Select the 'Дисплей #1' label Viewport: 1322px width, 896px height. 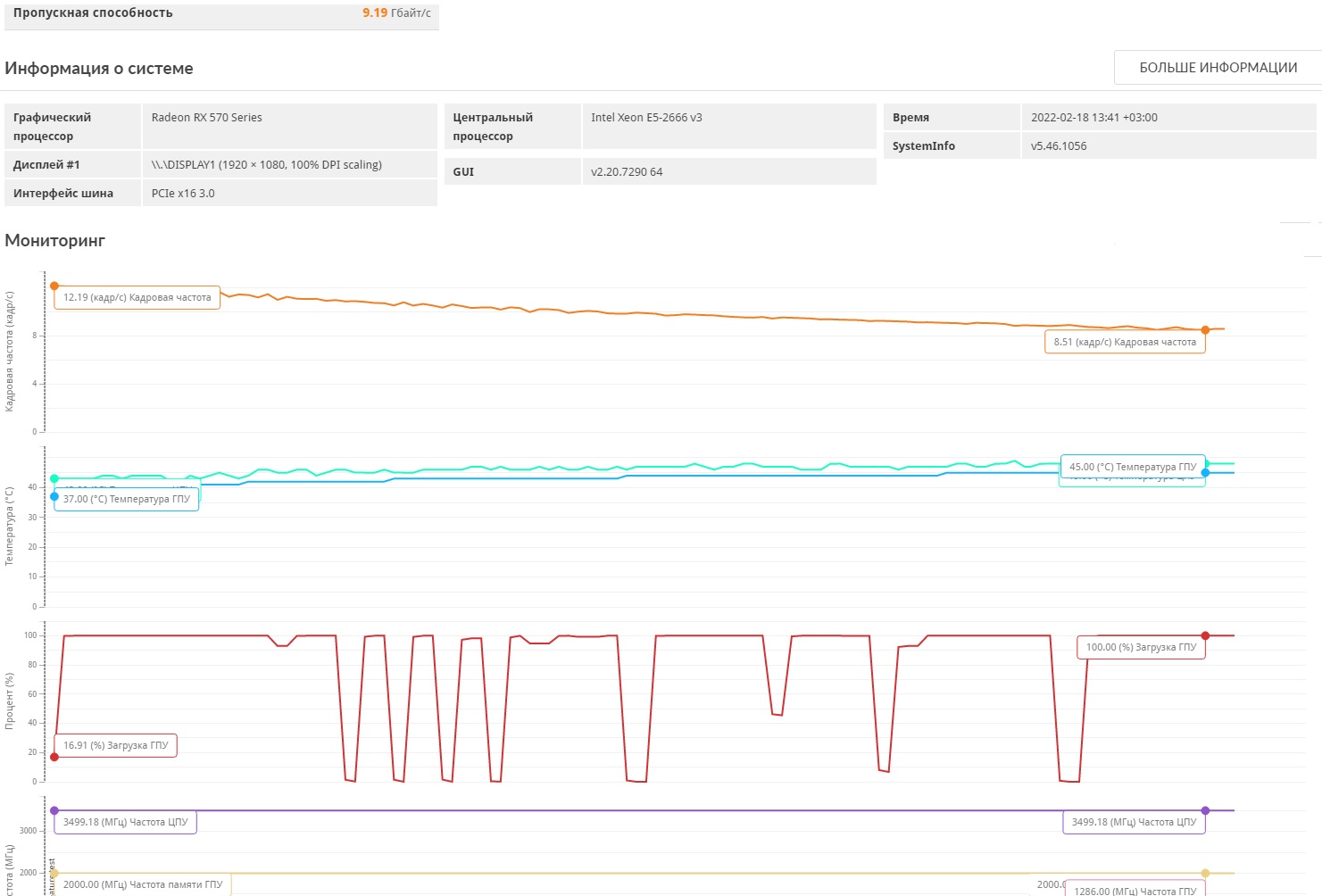tap(46, 165)
